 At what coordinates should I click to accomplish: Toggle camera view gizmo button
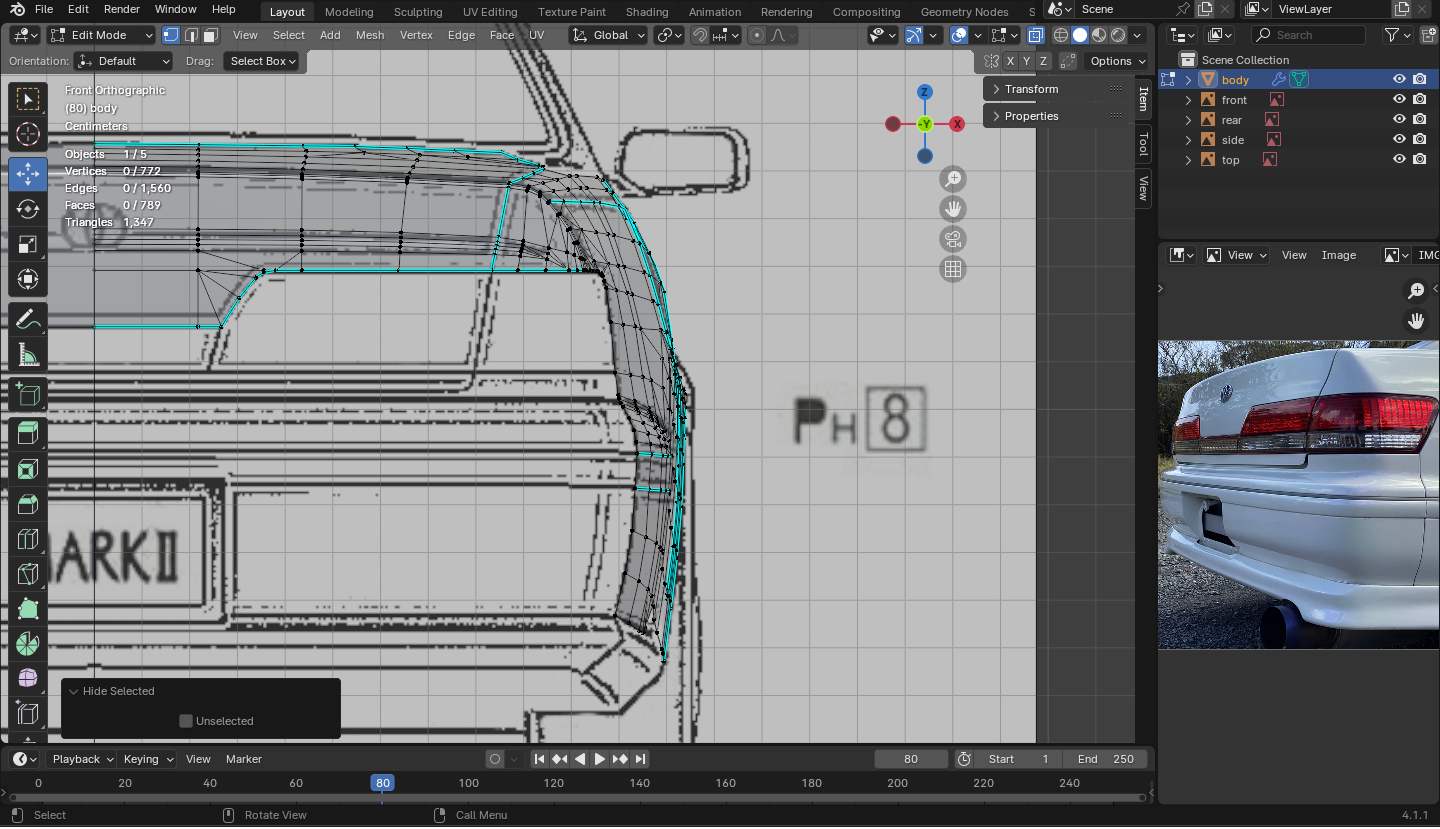[953, 239]
